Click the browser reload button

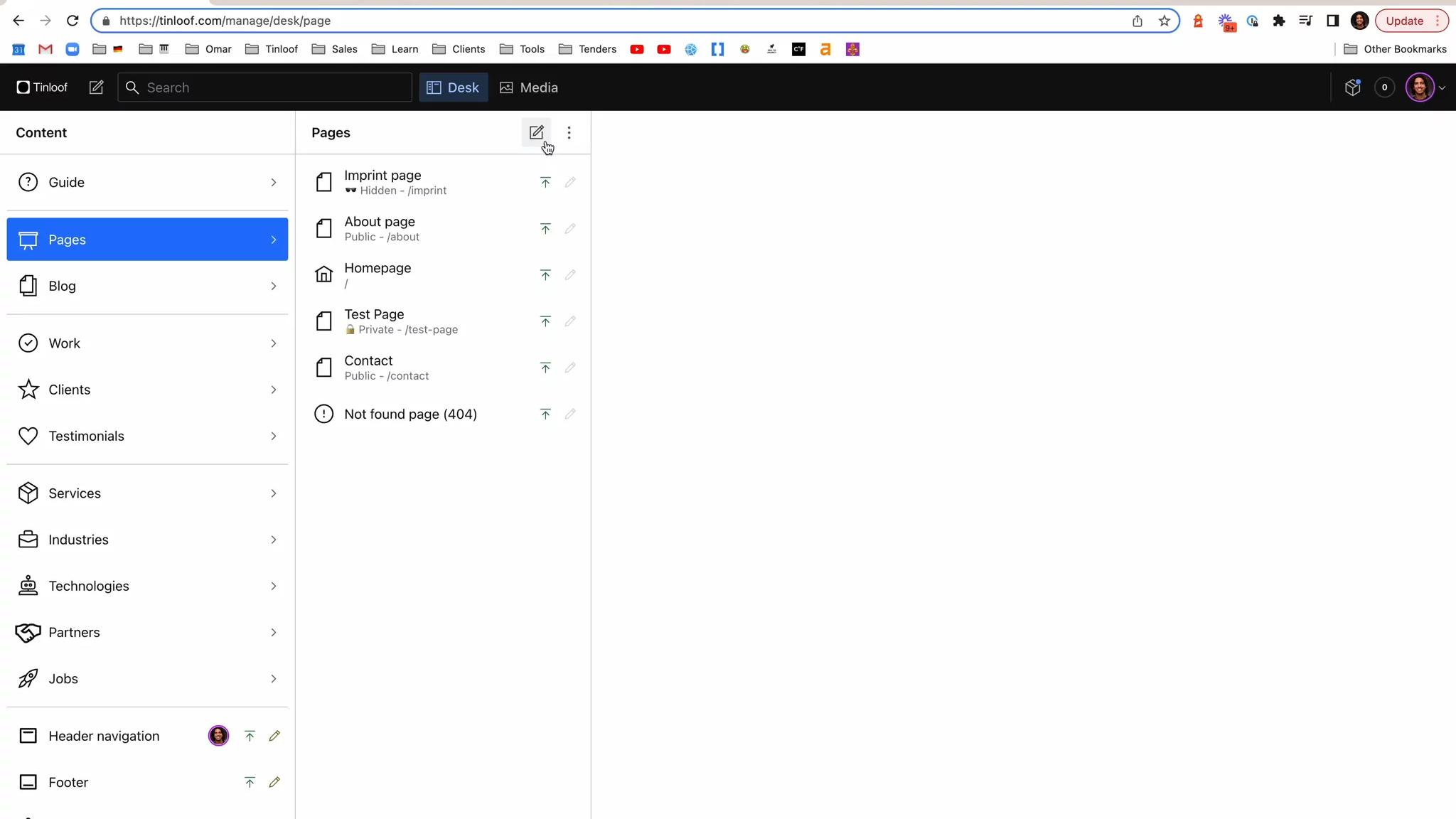[73, 21]
